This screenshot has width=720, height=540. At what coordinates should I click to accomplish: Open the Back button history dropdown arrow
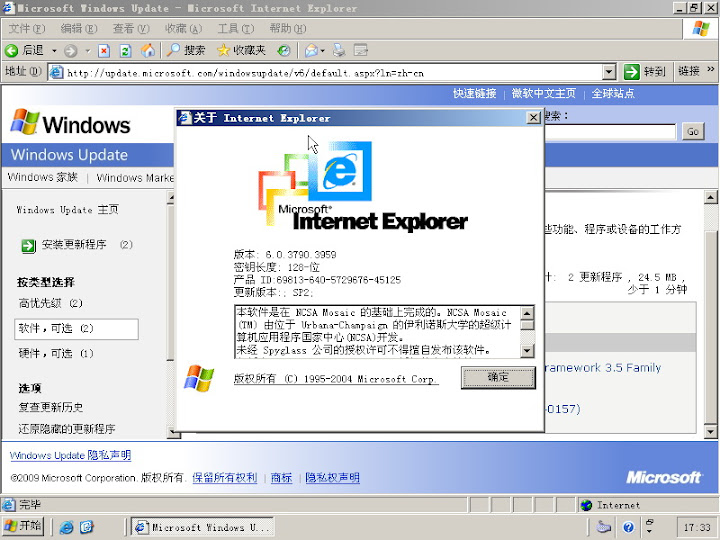(54, 51)
